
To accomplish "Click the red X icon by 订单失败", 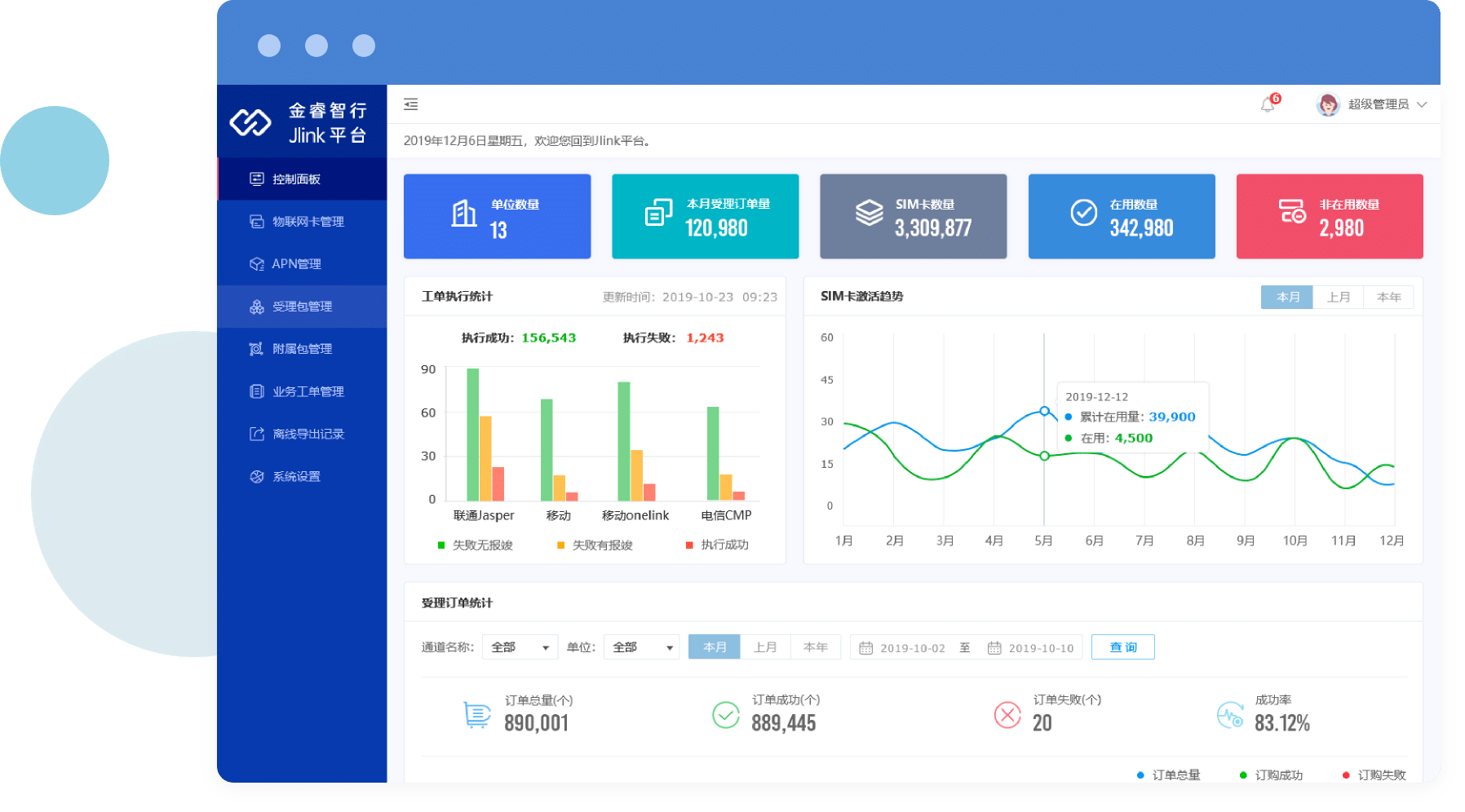I will tap(1007, 715).
